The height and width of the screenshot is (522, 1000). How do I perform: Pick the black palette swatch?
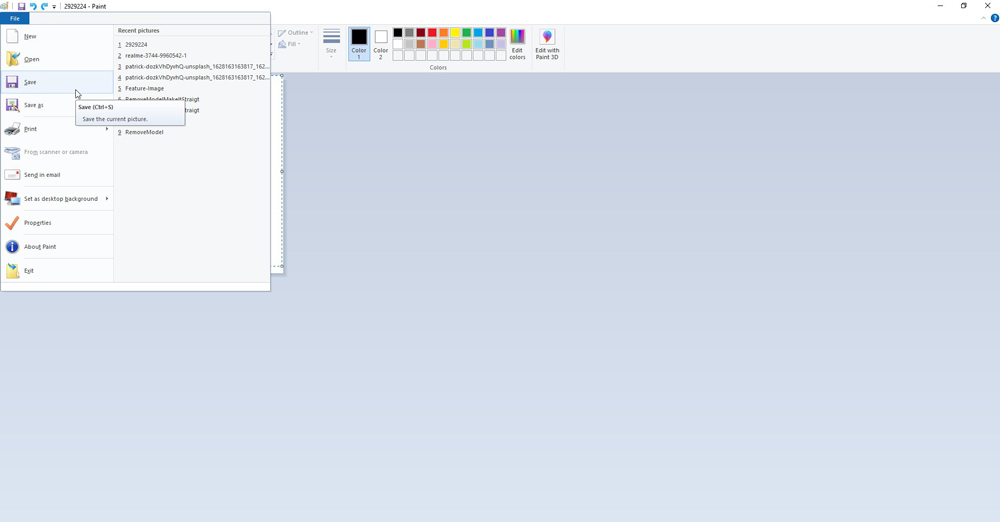click(398, 33)
